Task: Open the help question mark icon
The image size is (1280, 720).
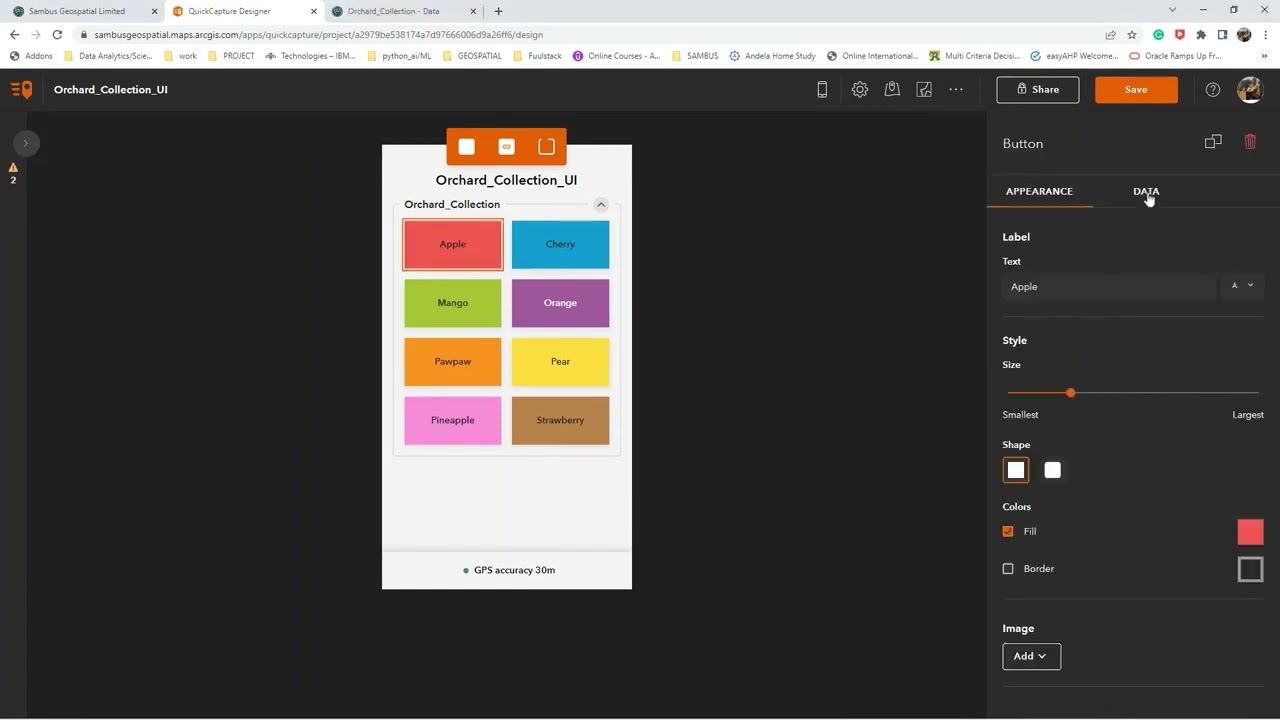Action: 1212,89
